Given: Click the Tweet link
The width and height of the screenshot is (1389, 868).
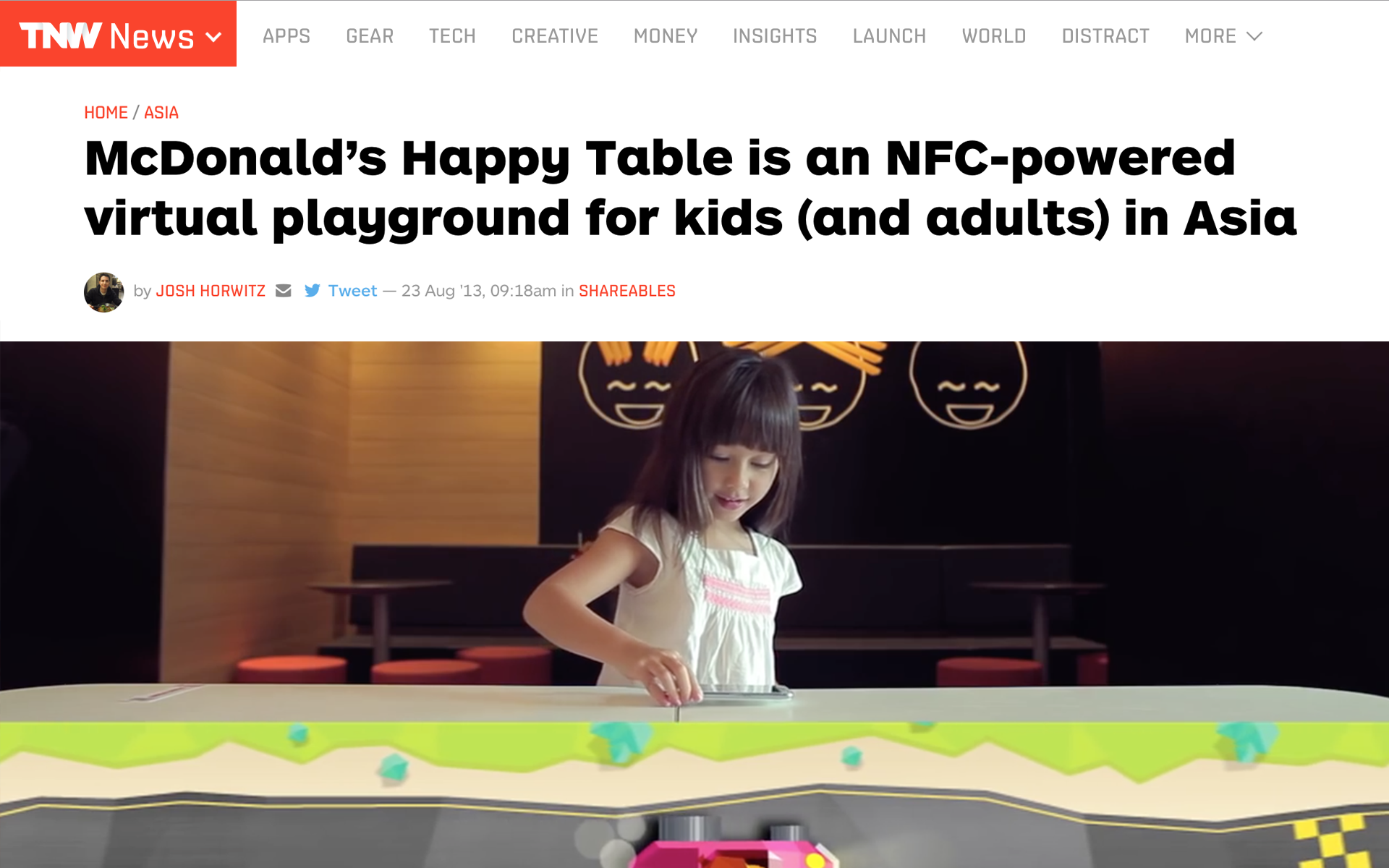Looking at the screenshot, I should click(x=352, y=291).
